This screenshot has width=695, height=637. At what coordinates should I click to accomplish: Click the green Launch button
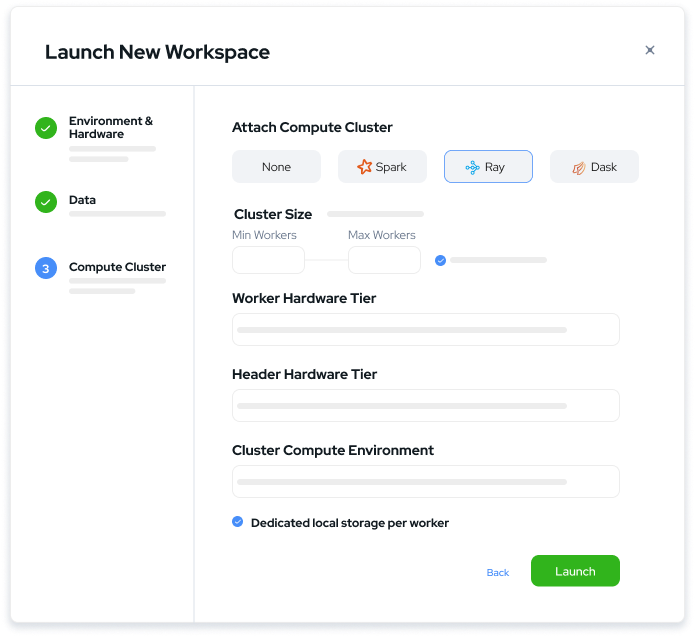(575, 571)
